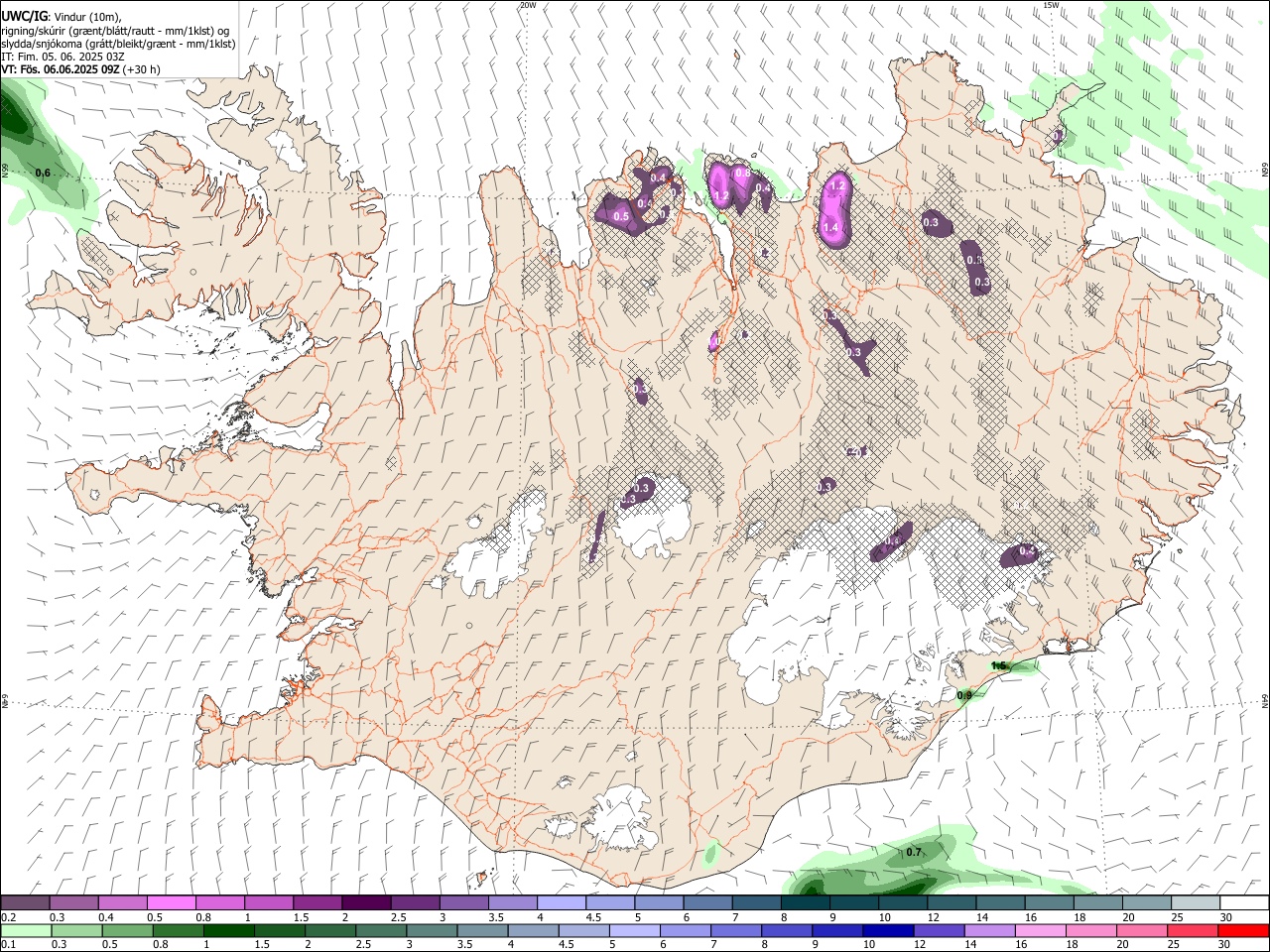The image size is (1270, 952).
Task: Select the 'slydda/snjókoma' description line
Action: coord(118,44)
